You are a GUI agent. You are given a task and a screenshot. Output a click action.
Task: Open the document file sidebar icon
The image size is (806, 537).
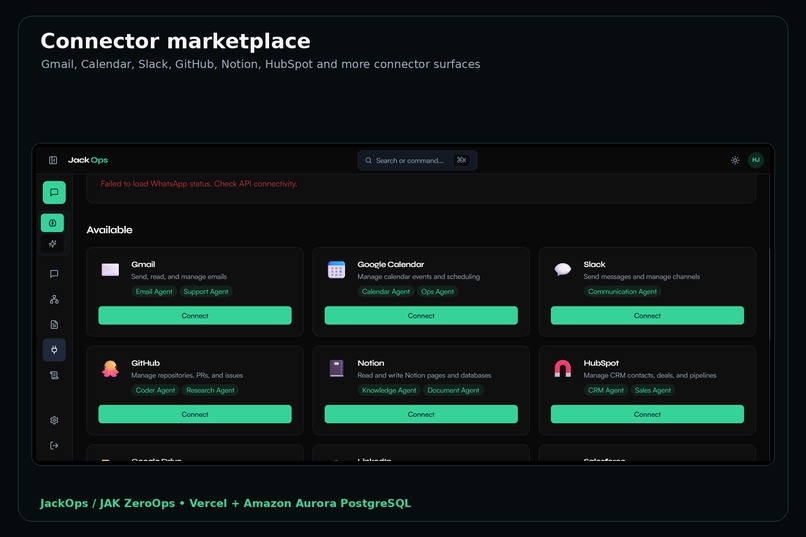click(x=54, y=324)
